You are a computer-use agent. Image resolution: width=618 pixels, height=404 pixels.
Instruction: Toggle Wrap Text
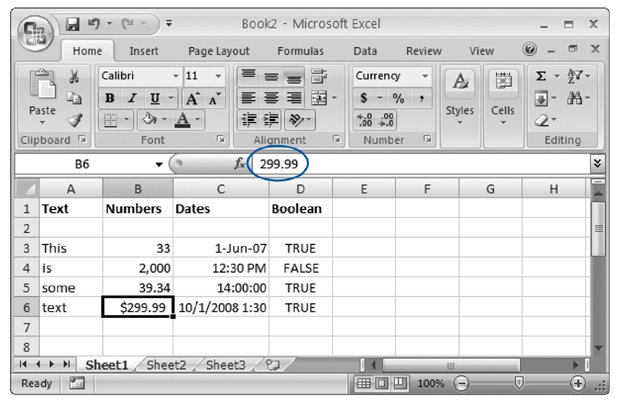click(x=318, y=76)
